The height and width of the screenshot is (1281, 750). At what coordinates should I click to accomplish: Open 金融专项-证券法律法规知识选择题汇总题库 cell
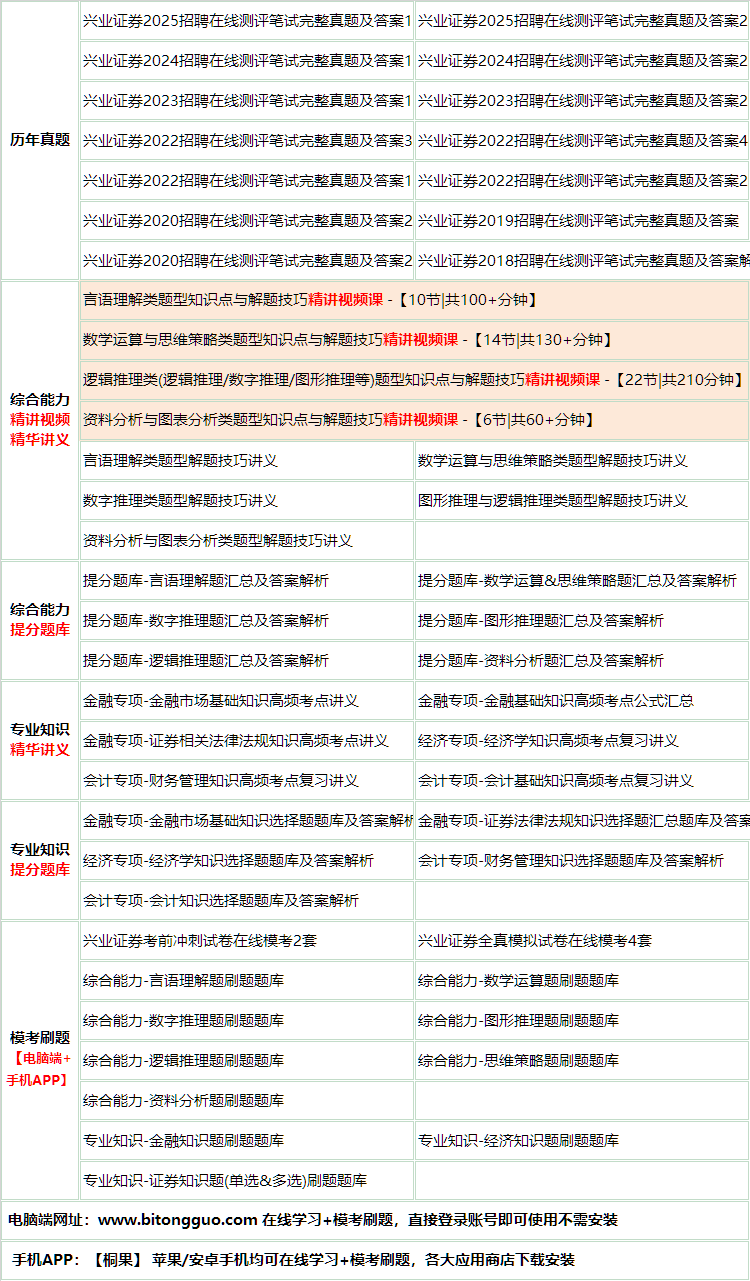(582, 821)
